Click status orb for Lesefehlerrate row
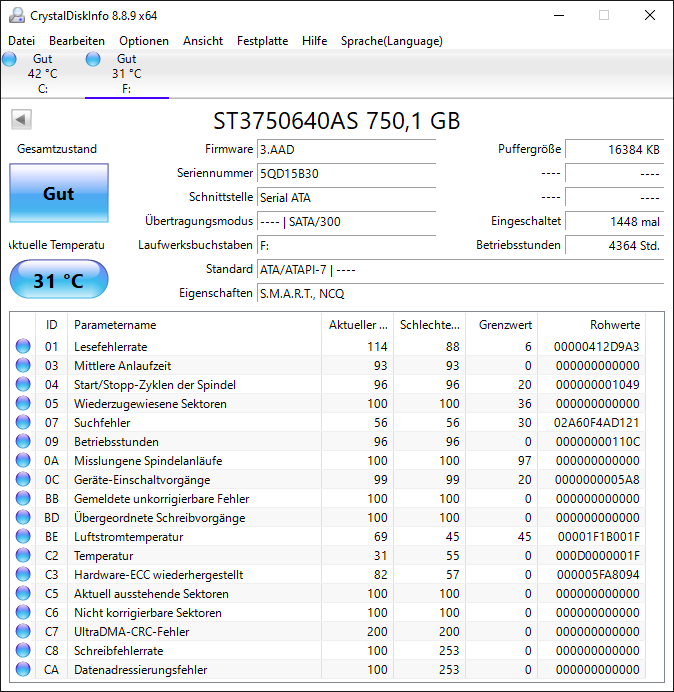674x692 pixels. [23, 346]
